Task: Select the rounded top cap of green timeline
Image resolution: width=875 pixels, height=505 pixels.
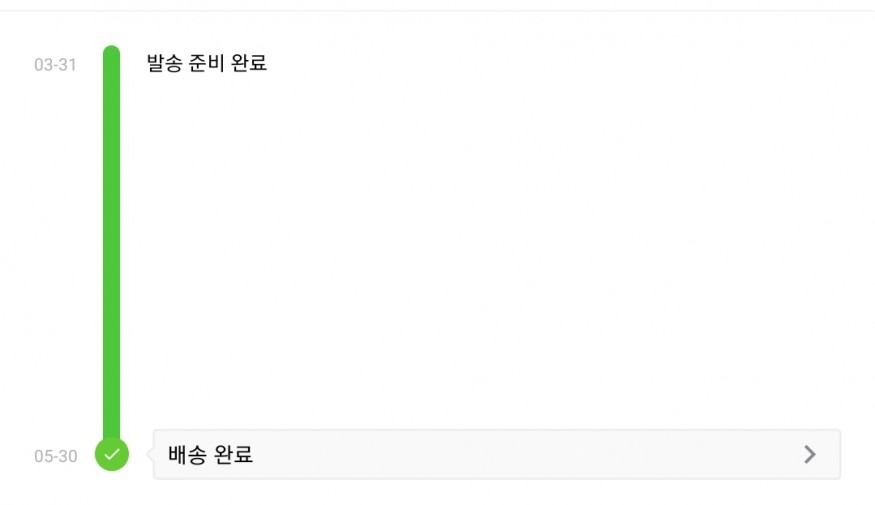Action: (x=112, y=51)
